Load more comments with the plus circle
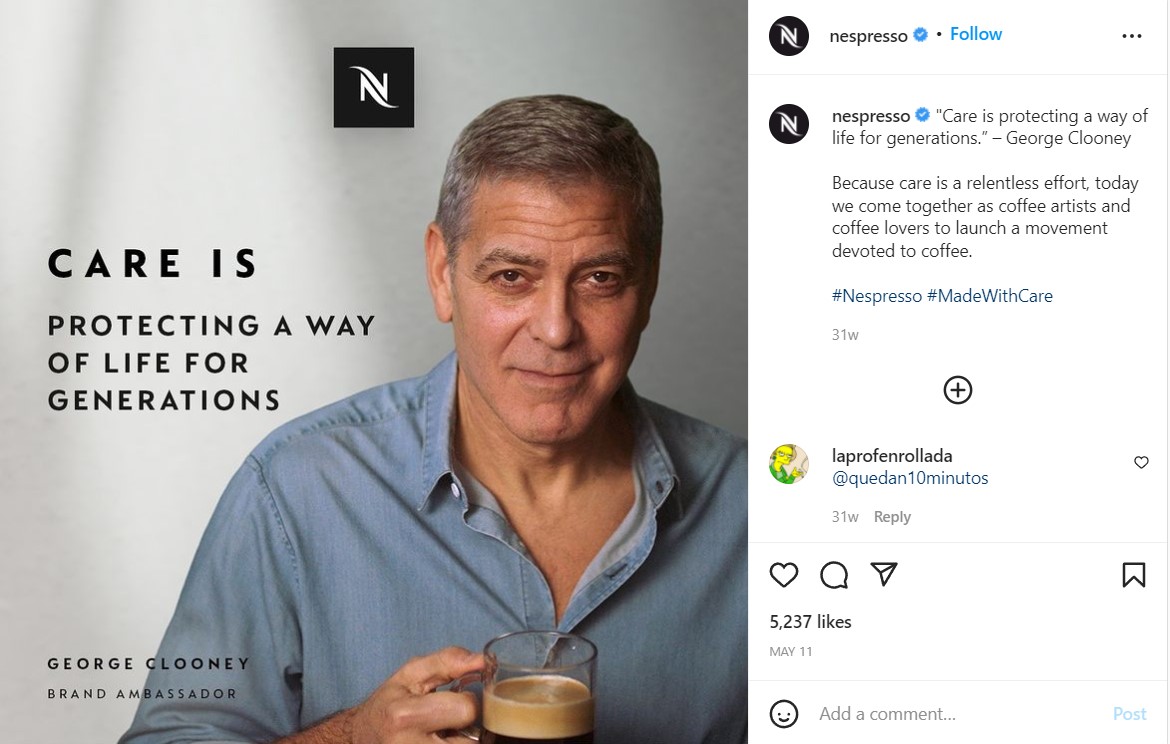1170x744 pixels. pyautogui.click(x=957, y=390)
